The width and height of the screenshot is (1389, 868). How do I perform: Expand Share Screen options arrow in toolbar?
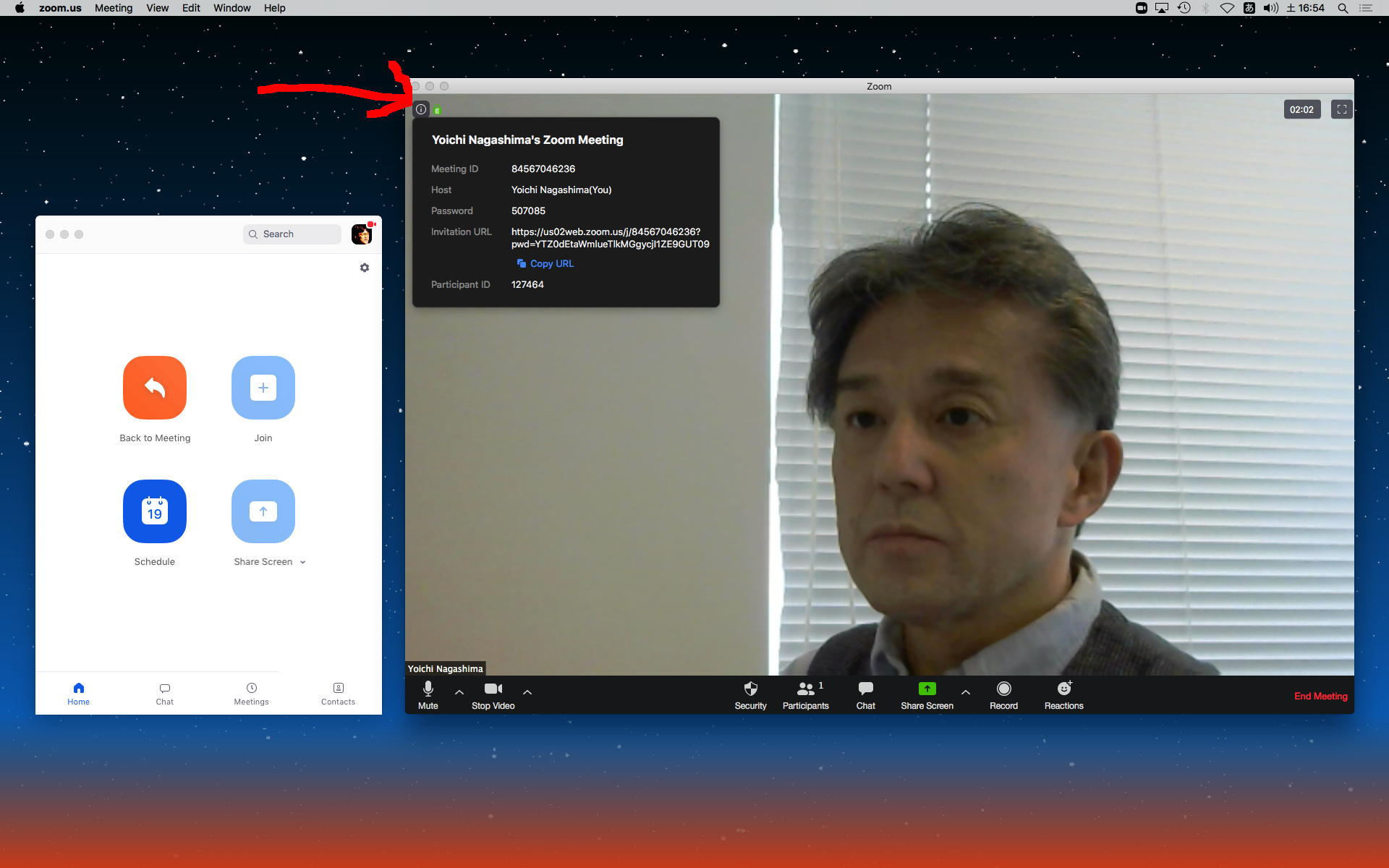(x=966, y=692)
